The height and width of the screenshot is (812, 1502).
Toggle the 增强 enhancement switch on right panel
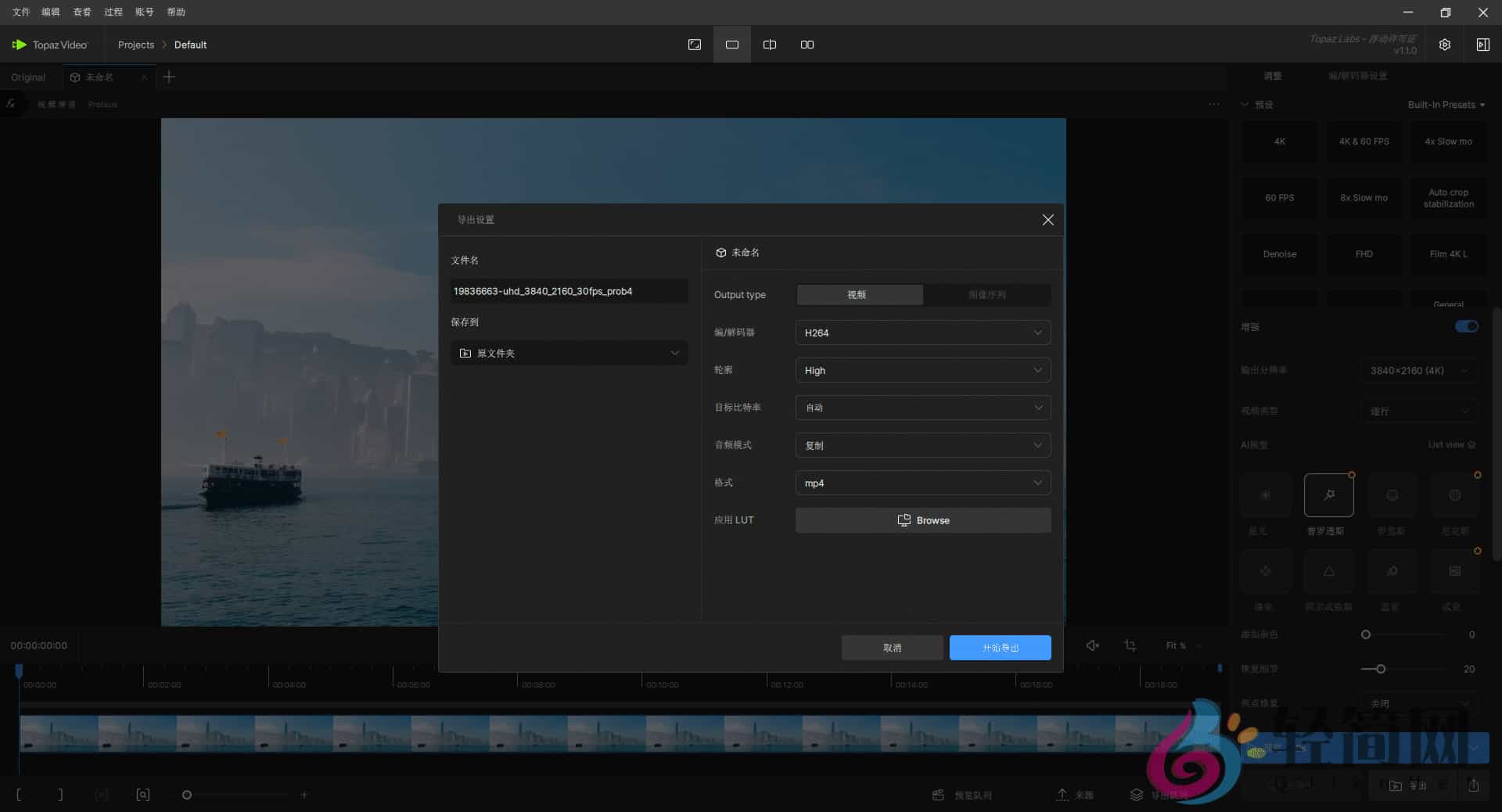click(1466, 327)
